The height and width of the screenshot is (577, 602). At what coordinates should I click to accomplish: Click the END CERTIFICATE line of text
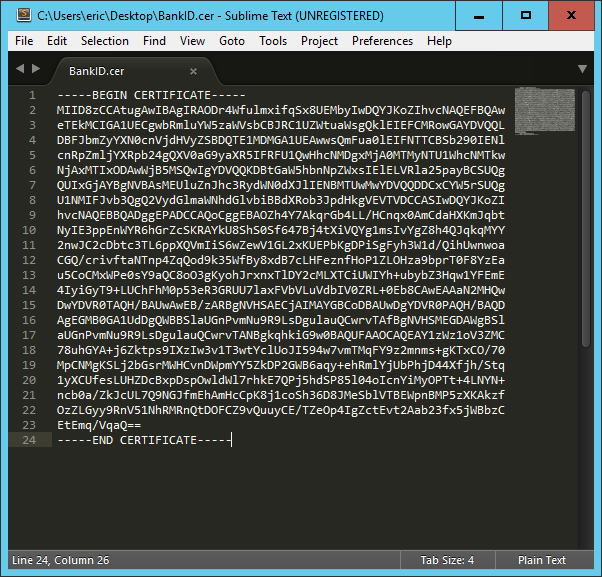coord(143,439)
